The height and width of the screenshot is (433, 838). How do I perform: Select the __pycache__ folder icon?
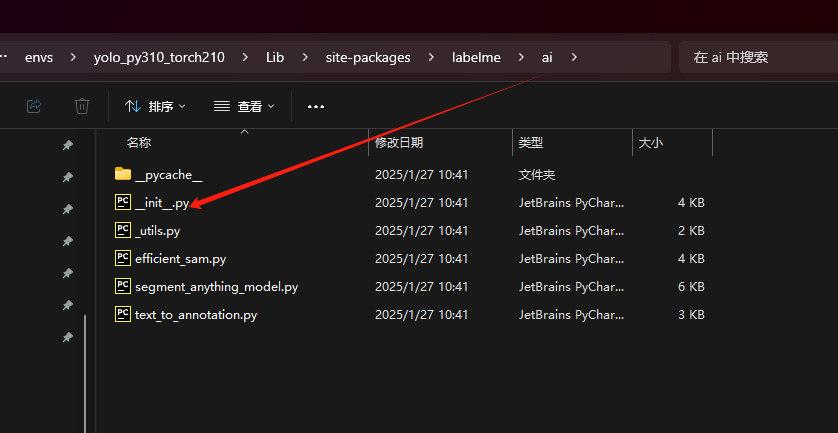click(123, 174)
